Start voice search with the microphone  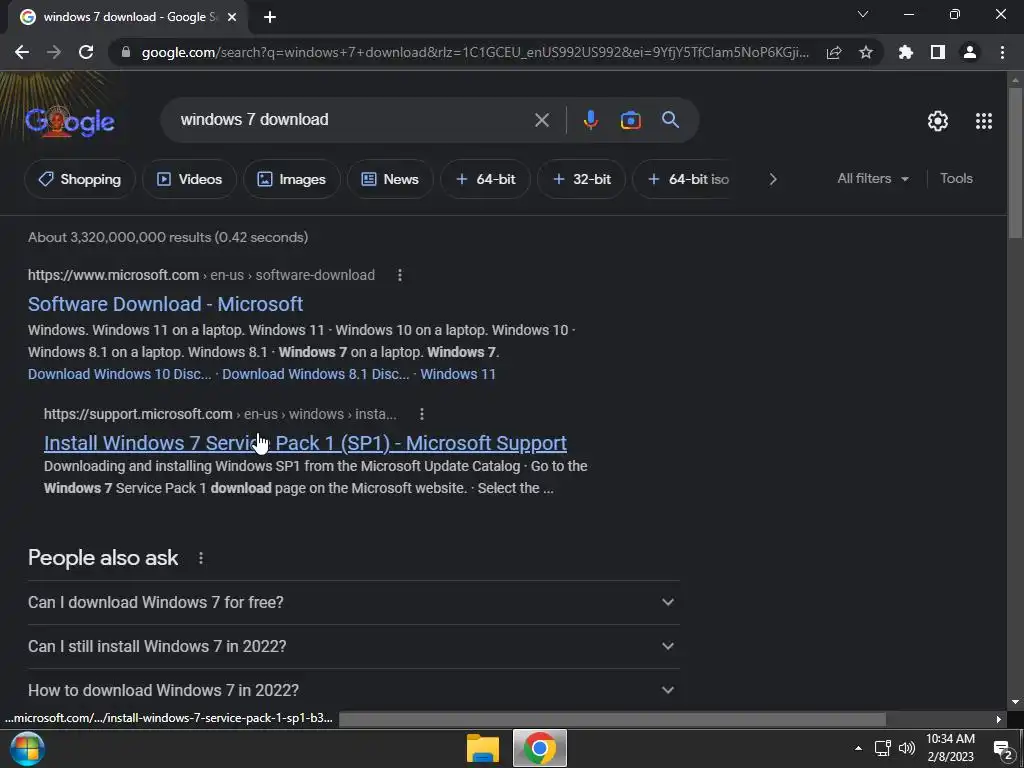pyautogui.click(x=590, y=120)
